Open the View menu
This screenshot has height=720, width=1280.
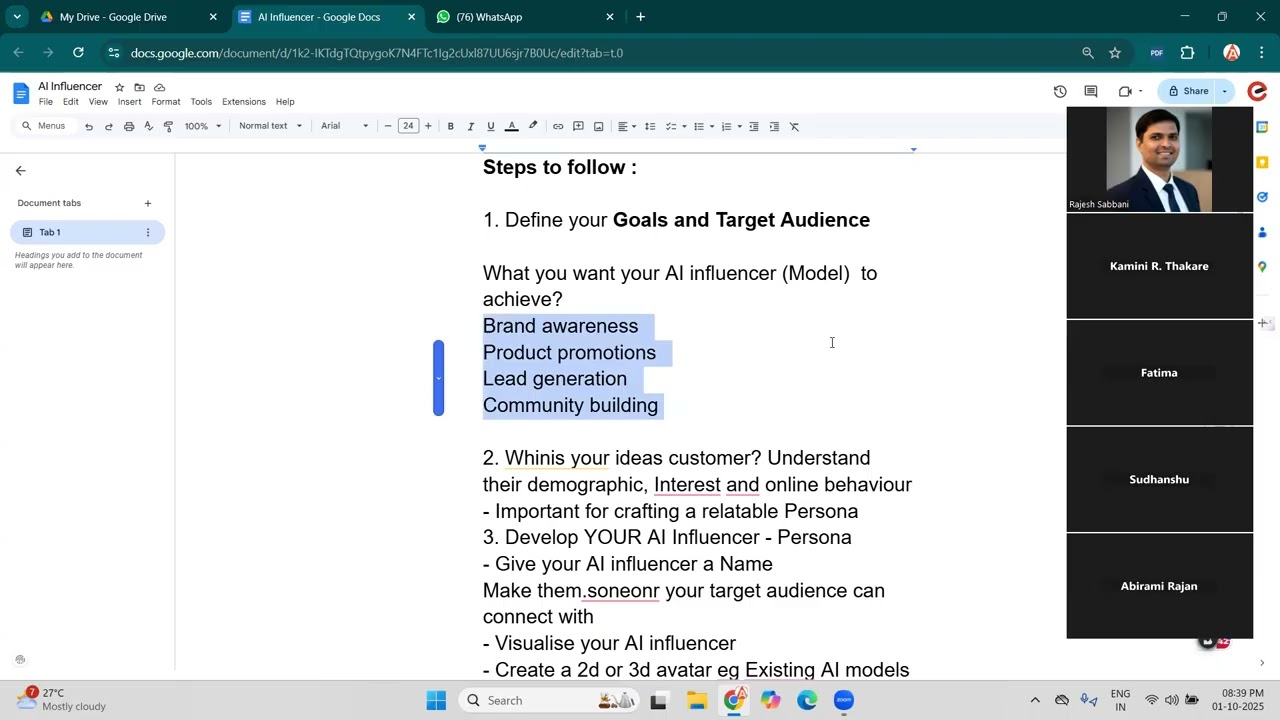click(x=98, y=102)
